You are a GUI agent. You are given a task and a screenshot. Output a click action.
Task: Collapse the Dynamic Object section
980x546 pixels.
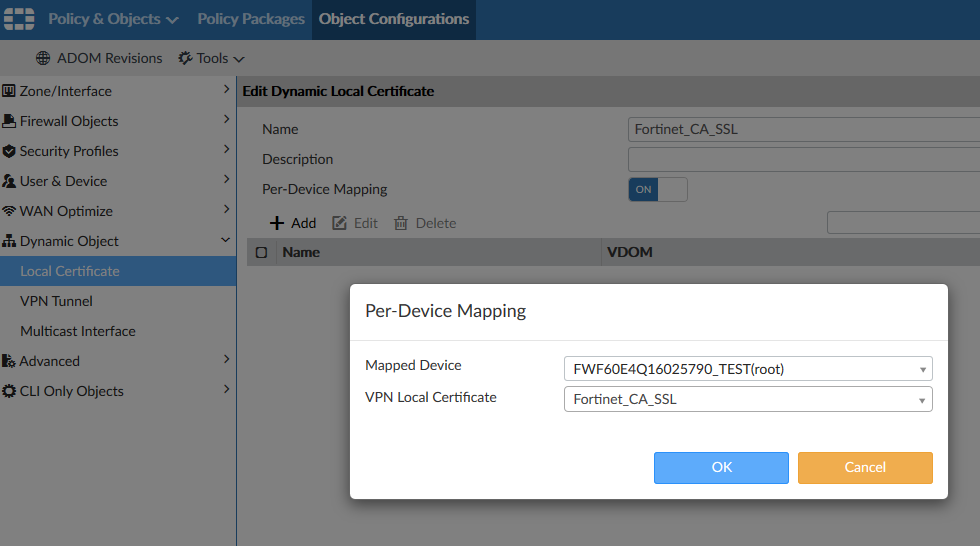(226, 241)
